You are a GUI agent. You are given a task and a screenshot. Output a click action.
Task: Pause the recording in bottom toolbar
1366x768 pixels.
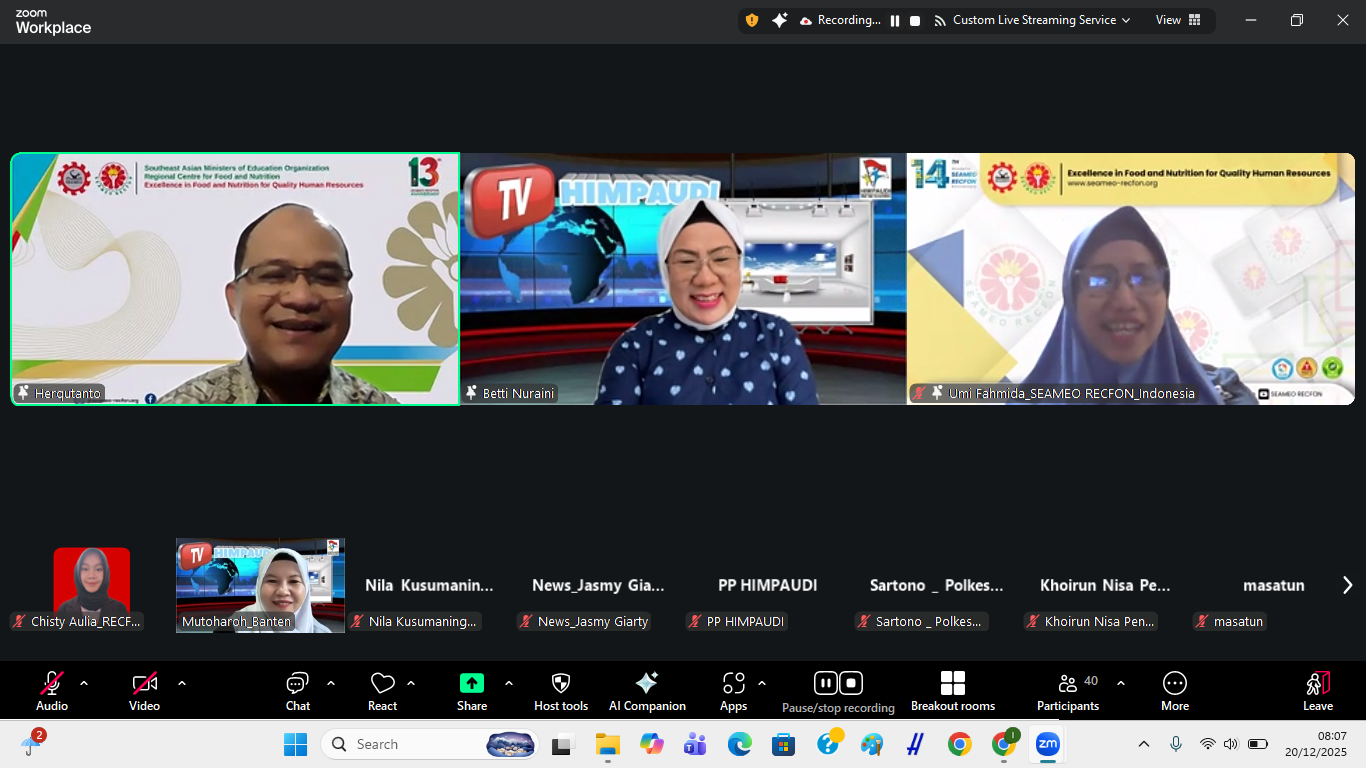coord(825,683)
